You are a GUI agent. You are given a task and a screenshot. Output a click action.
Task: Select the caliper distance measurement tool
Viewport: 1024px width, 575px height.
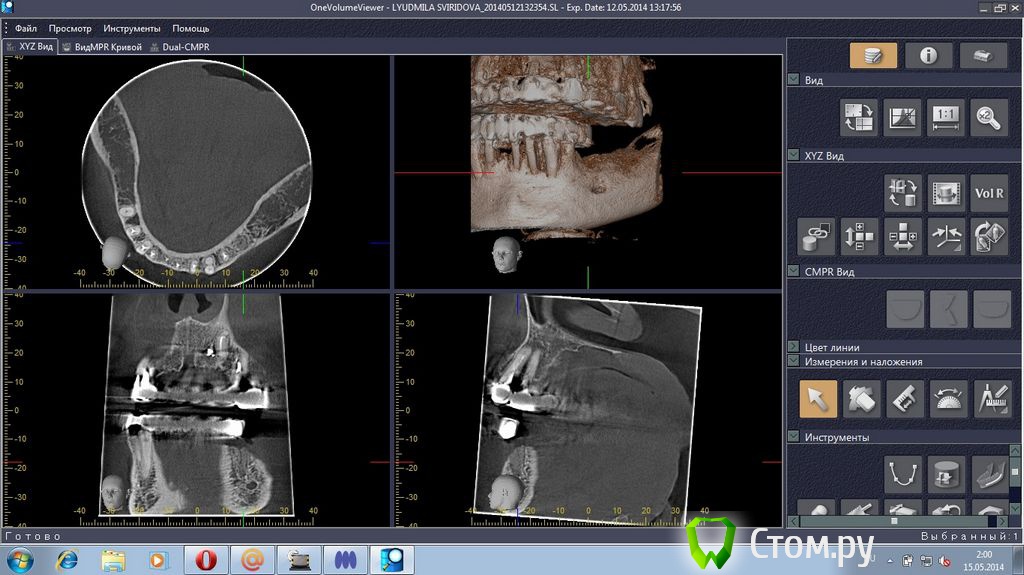(903, 398)
